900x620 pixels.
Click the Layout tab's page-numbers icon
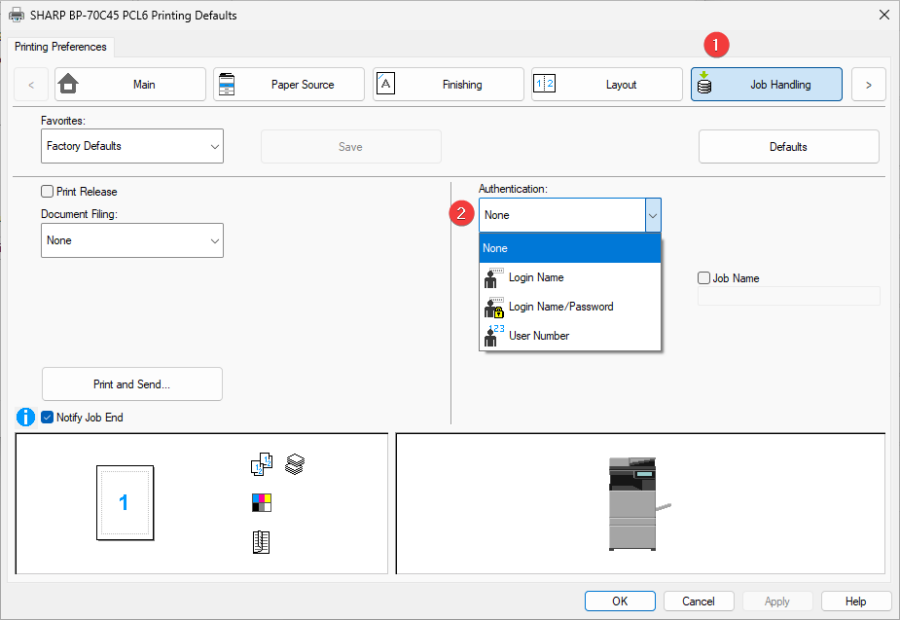click(546, 84)
